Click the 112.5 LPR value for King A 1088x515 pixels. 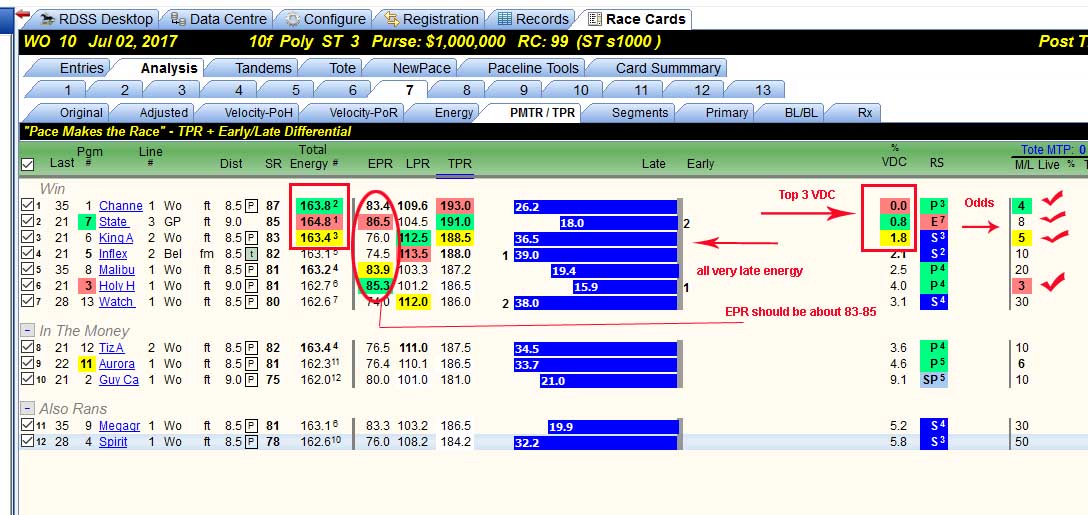[x=414, y=238]
